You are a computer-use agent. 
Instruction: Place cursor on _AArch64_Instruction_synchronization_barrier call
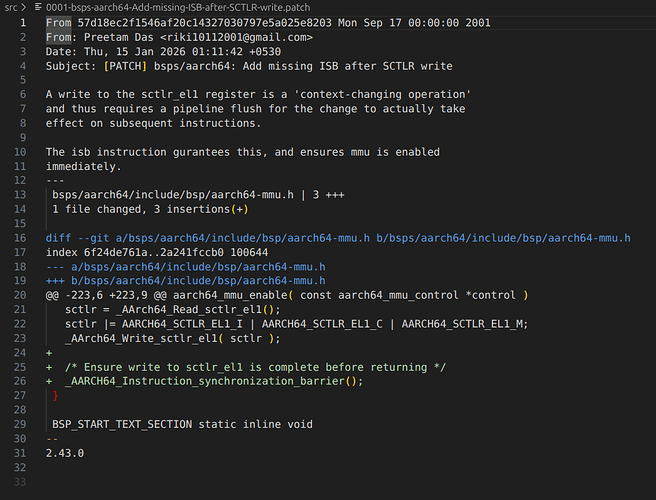tap(210, 382)
